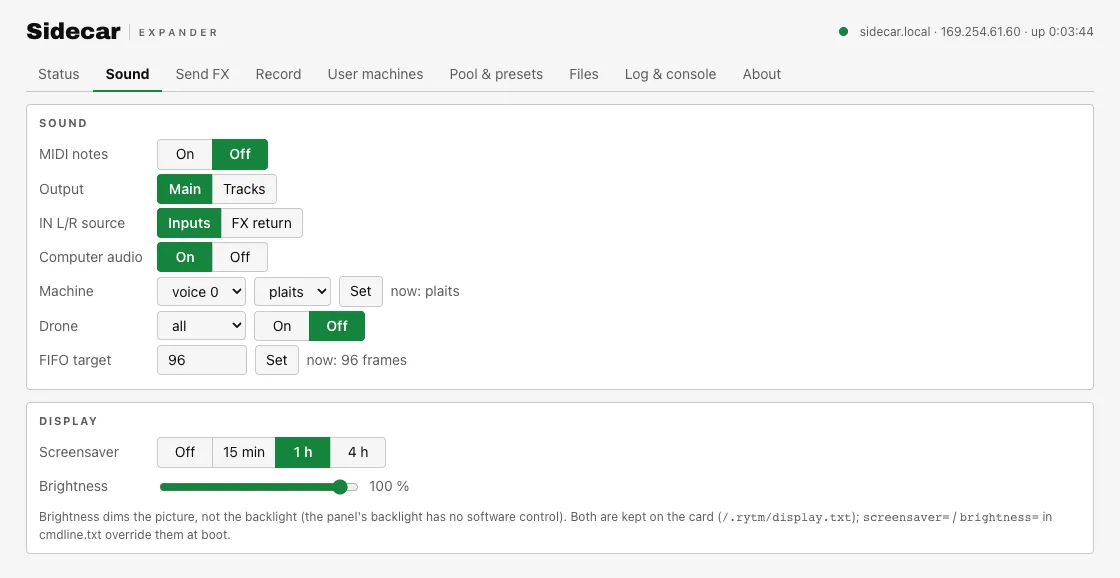The image size is (1120, 578).
Task: Select 4 h screensaver
Action: [x=358, y=452]
